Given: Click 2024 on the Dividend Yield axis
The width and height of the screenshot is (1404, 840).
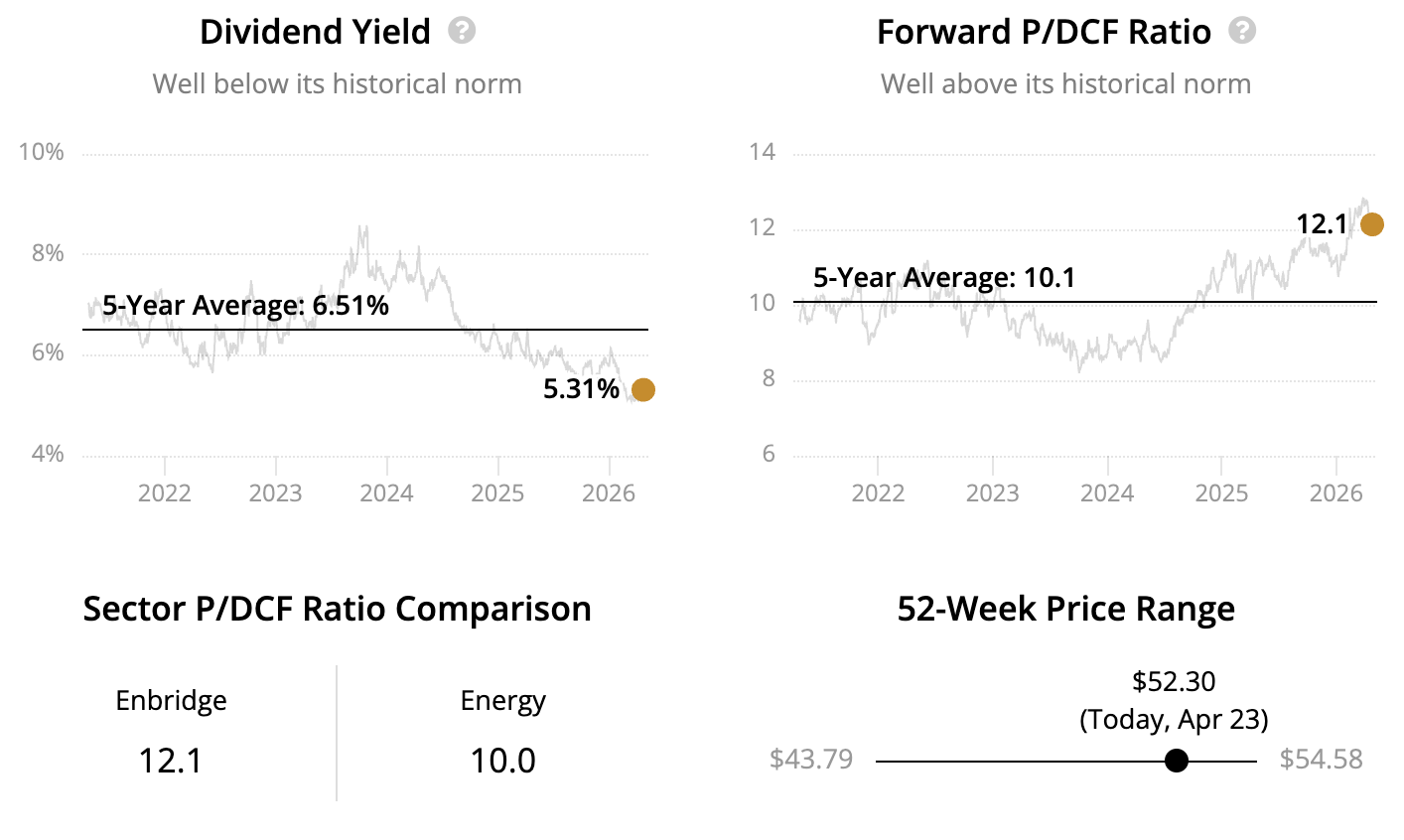Looking at the screenshot, I should 386,492.
